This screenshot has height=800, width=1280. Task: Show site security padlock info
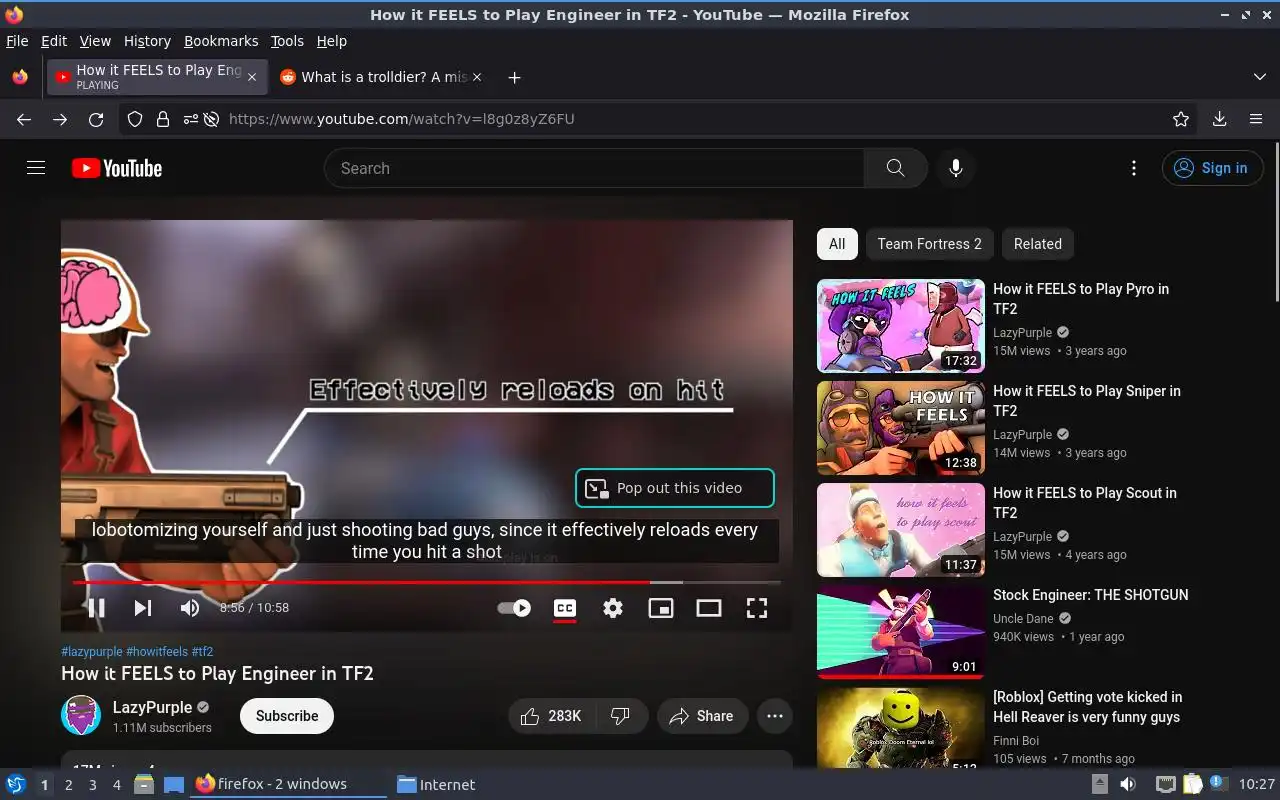click(162, 119)
